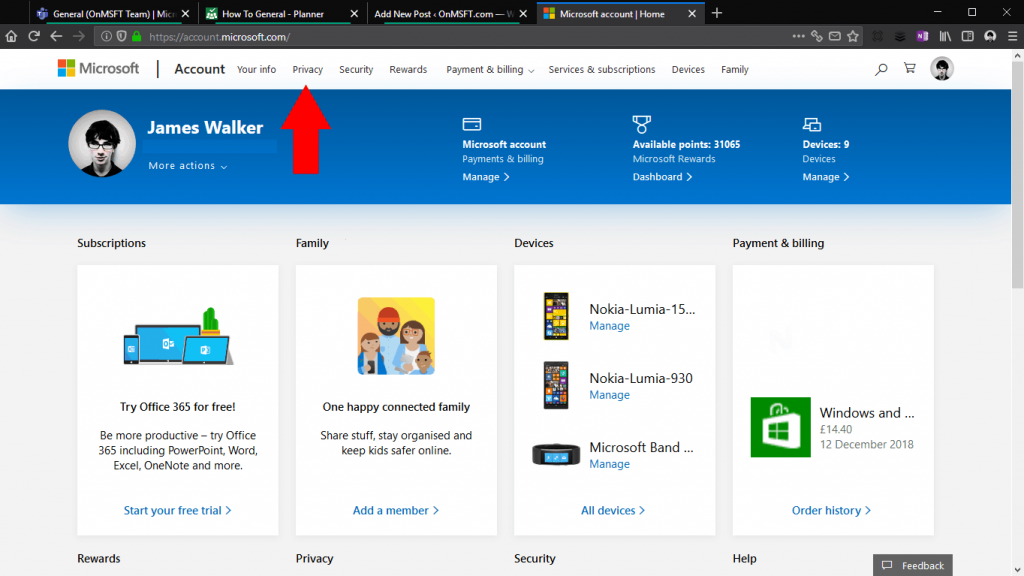Viewport: 1024px width, 576px height.
Task: Click the Windows Store purchase icon
Action: click(780, 427)
